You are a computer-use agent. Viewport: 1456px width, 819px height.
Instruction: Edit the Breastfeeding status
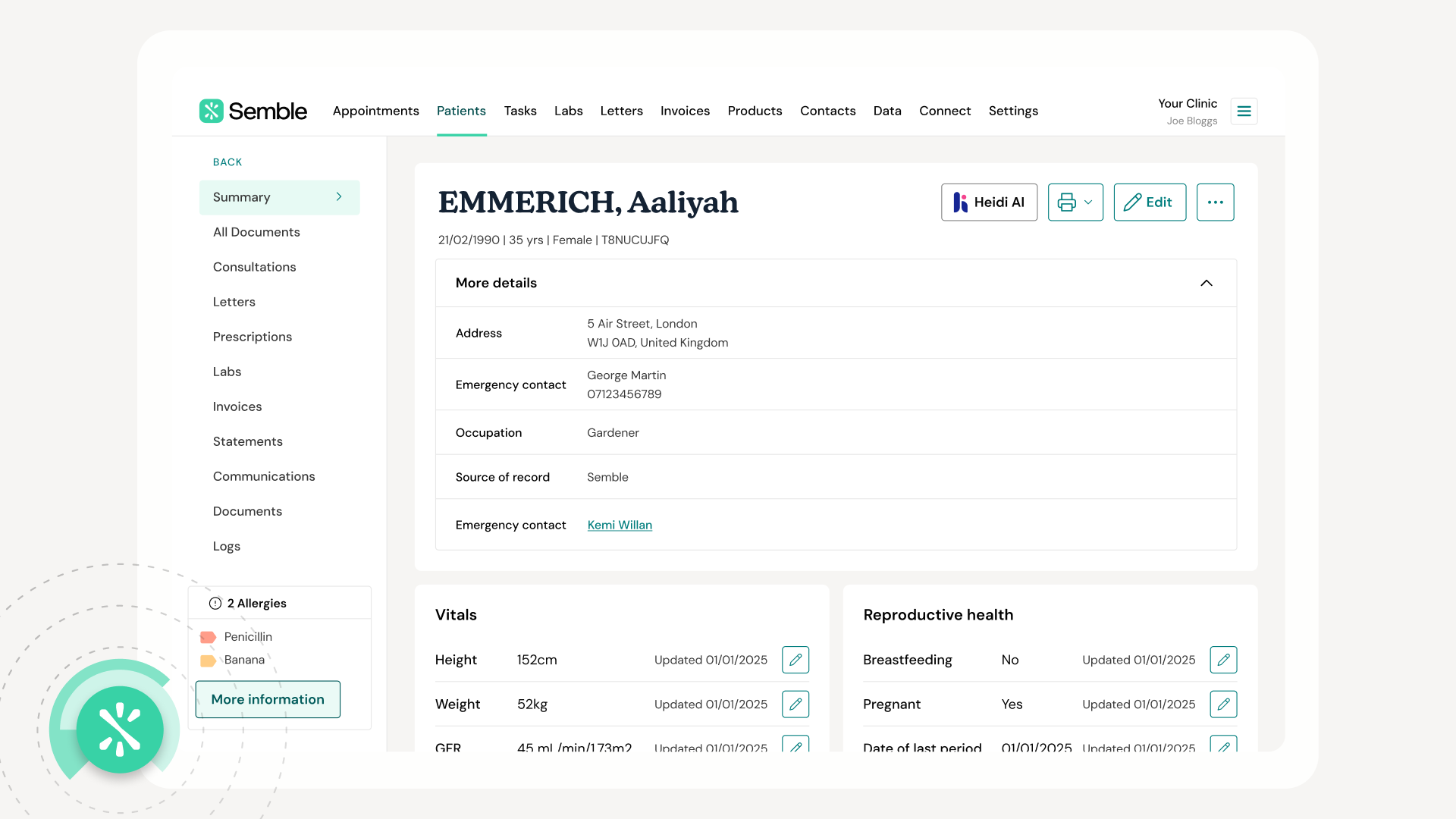pyautogui.click(x=1223, y=660)
